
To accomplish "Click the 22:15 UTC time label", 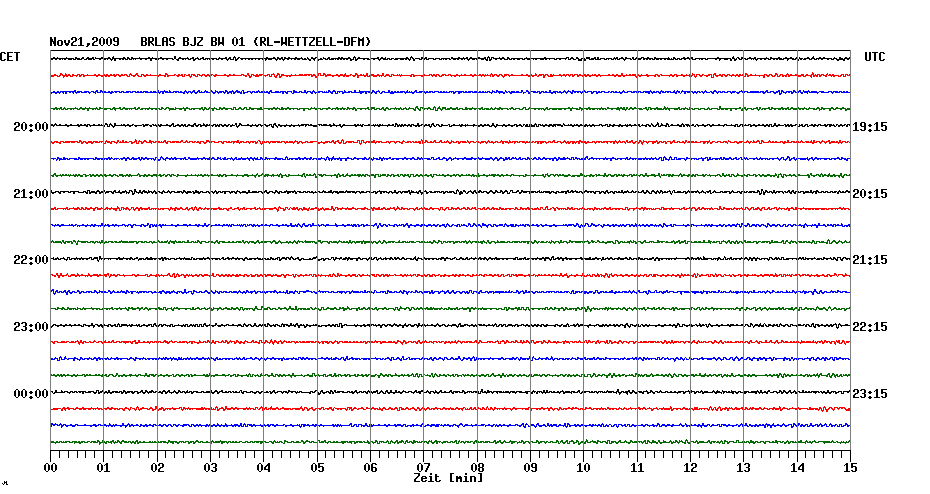I will pos(869,327).
